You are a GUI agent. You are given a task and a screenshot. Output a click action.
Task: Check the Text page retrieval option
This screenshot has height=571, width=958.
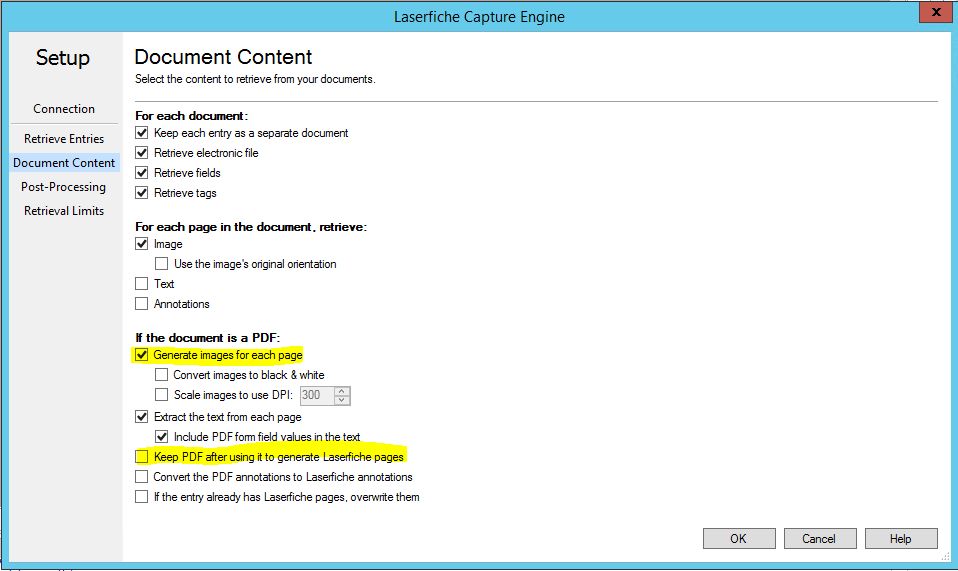(142, 283)
